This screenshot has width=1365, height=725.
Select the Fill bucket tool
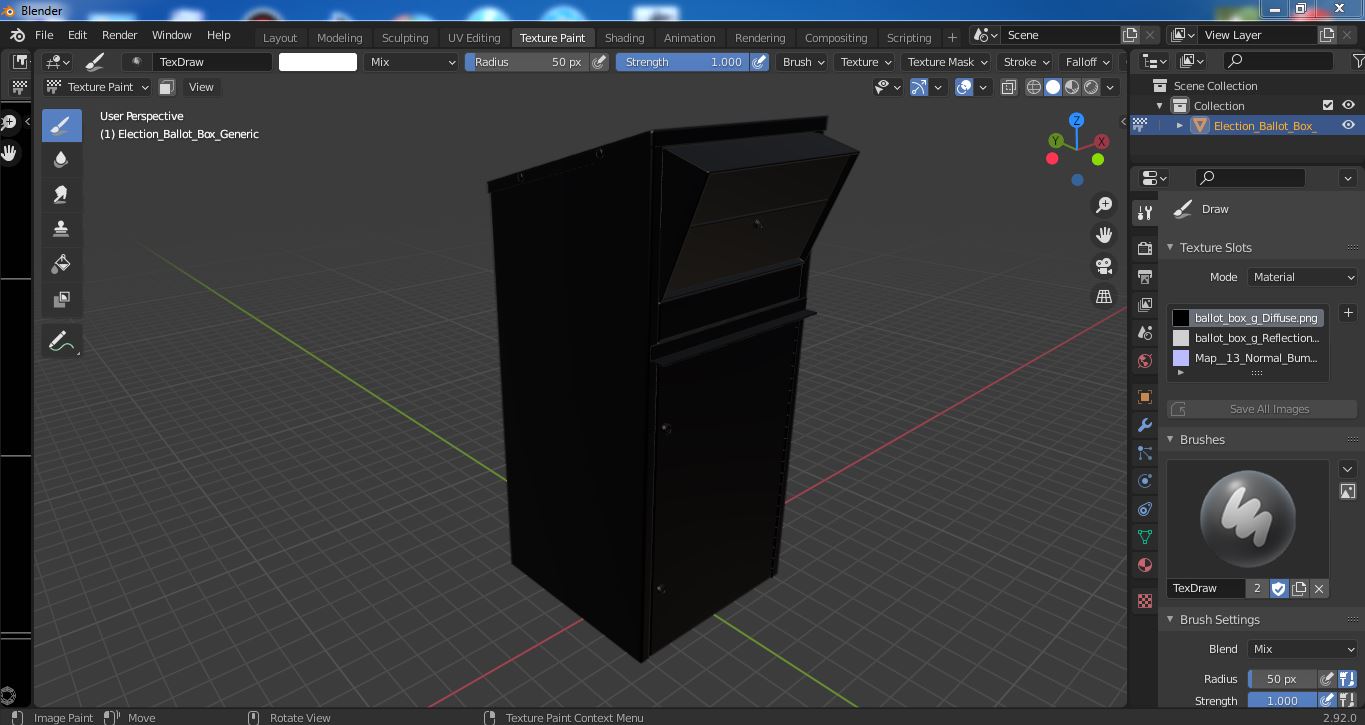point(61,264)
